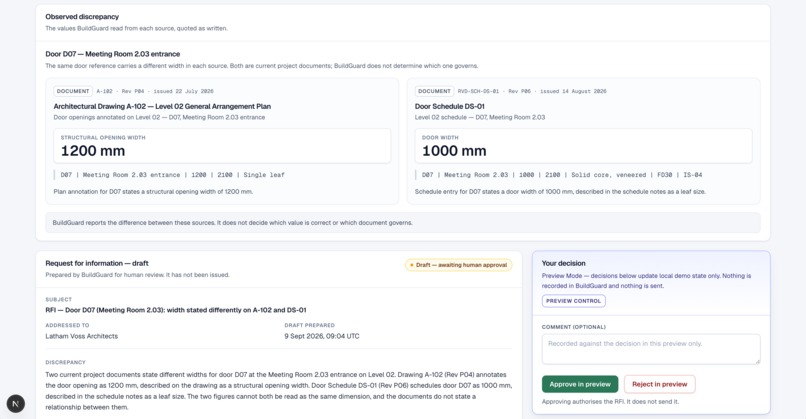The height and width of the screenshot is (419, 806).
Task: Click the Door D07 Meeting Room 2.03 entrance heading
Action: 113,54
